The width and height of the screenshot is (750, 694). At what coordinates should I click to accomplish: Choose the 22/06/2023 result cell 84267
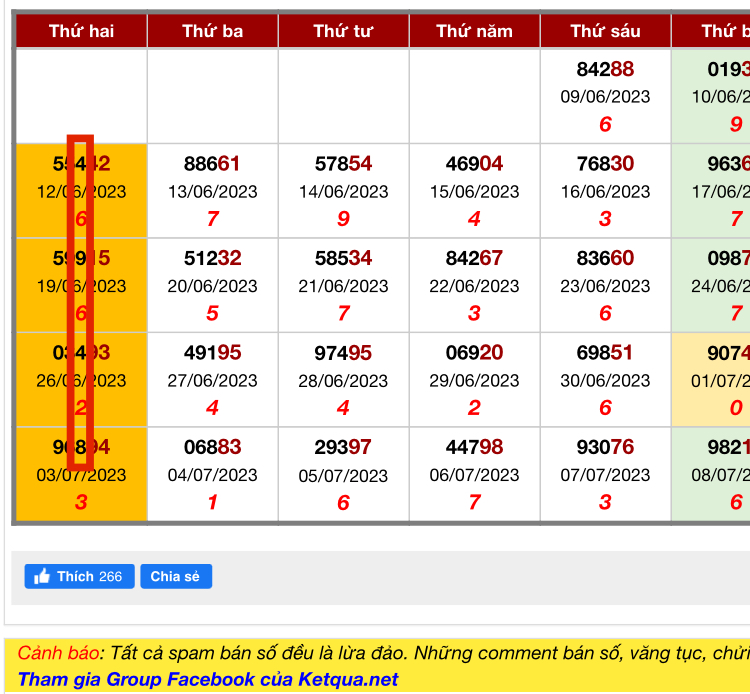coord(474,285)
